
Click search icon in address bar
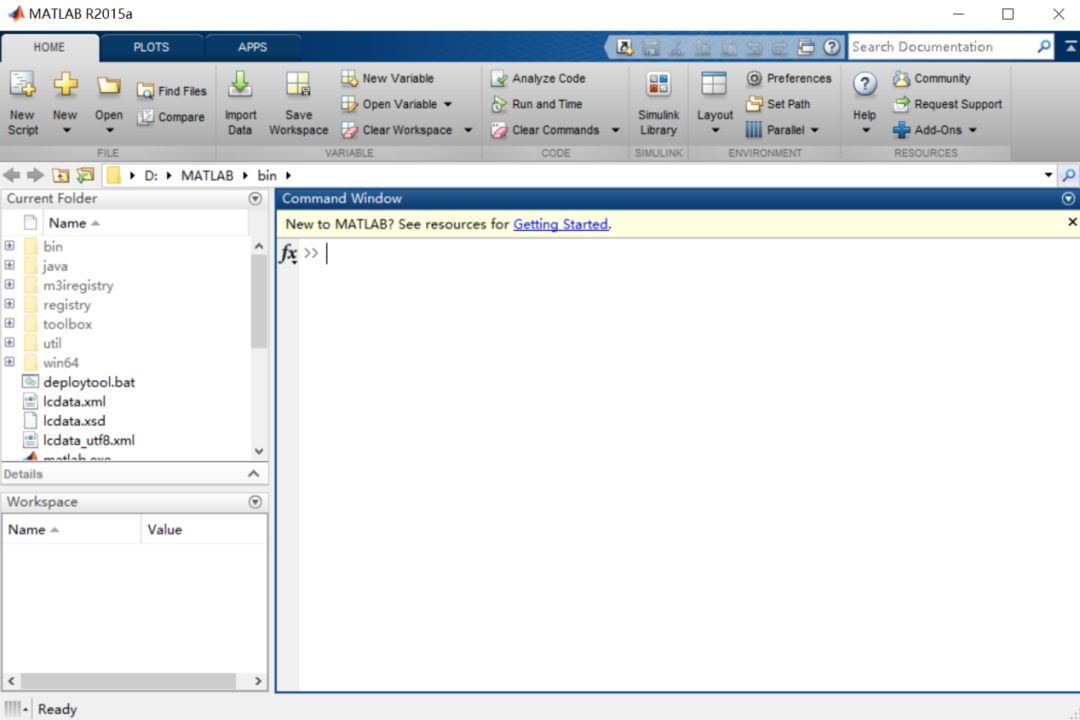coord(1069,176)
